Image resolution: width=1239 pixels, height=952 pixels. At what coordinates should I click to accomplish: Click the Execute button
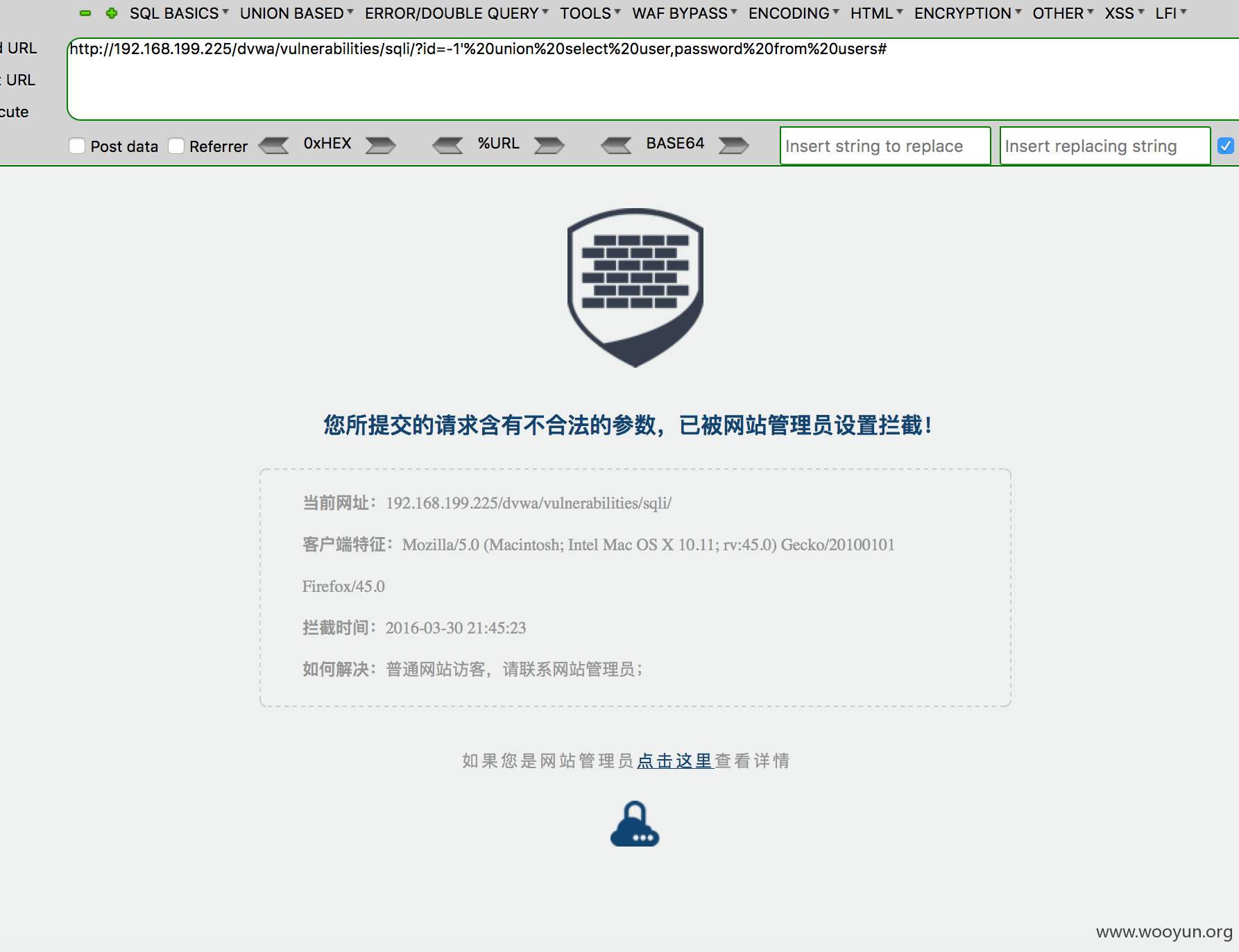[x=15, y=112]
